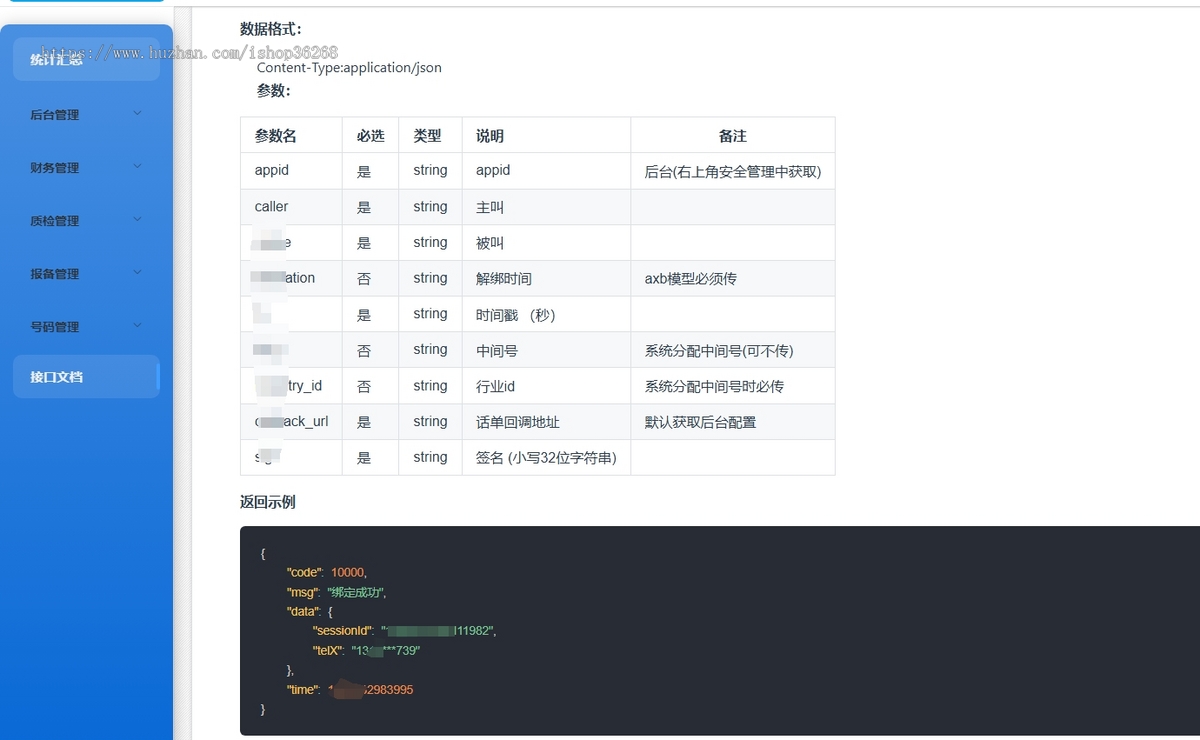This screenshot has width=1200, height=740.
Task: Expand the chevron next to 报备管理
Action: coord(137,272)
